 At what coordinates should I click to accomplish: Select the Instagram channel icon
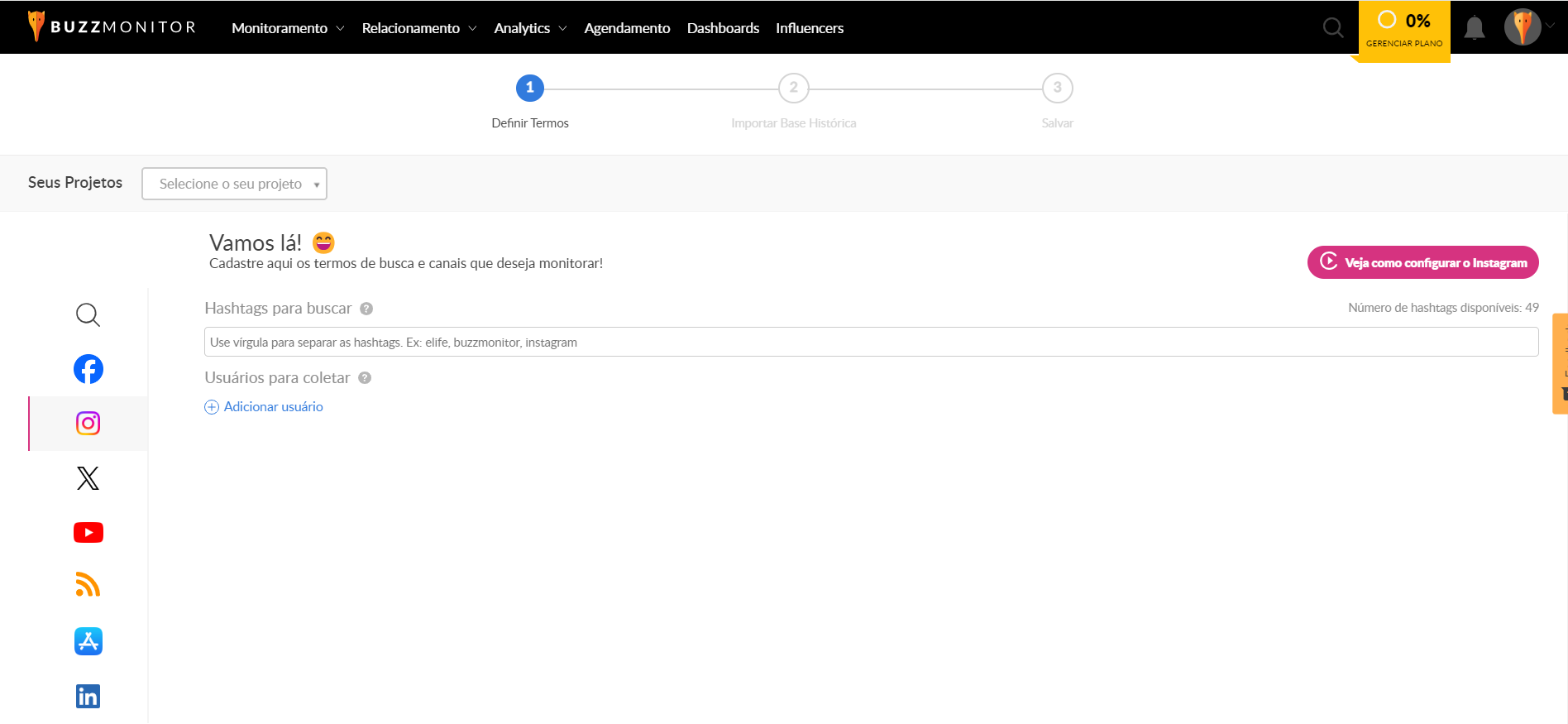pos(88,424)
